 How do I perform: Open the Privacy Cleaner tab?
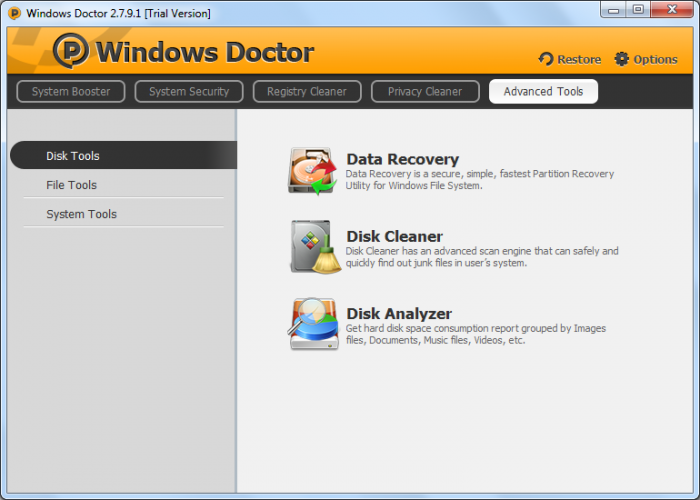(425, 92)
